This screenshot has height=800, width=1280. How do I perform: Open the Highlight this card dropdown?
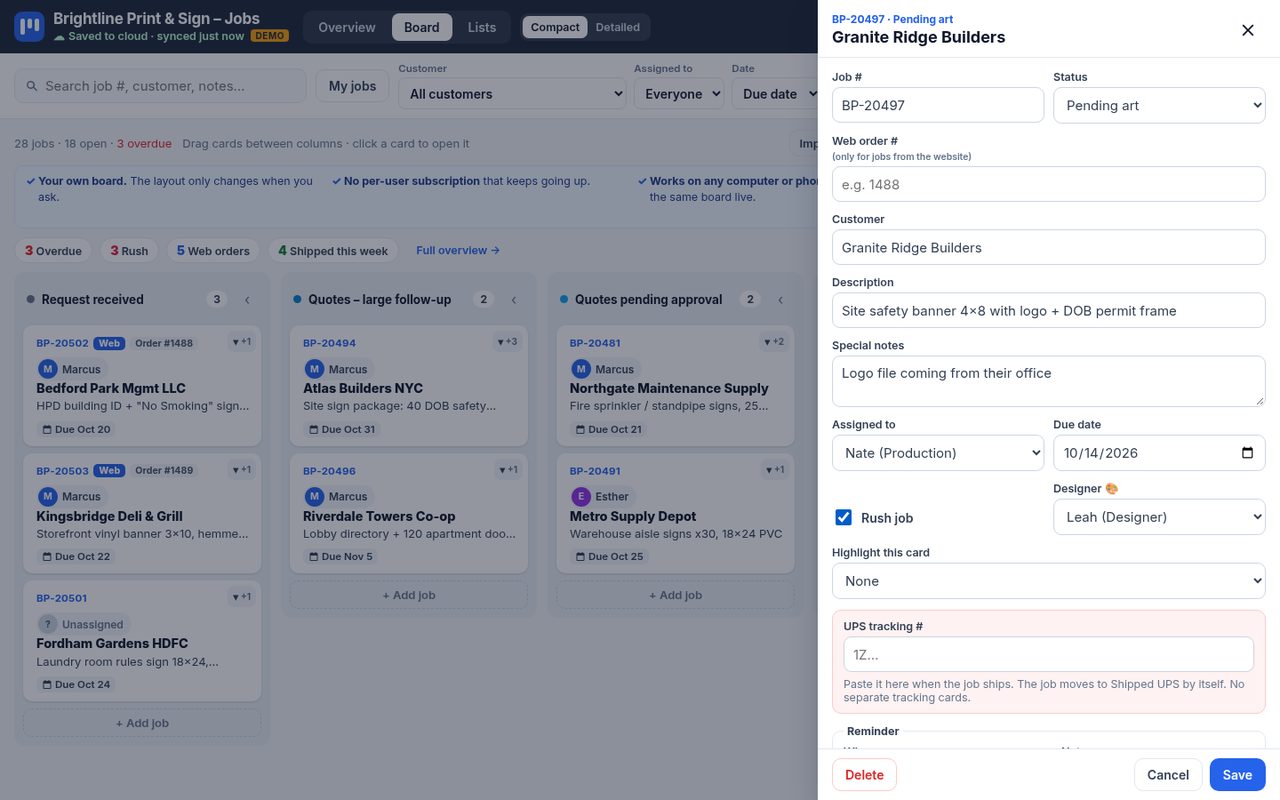point(1049,581)
